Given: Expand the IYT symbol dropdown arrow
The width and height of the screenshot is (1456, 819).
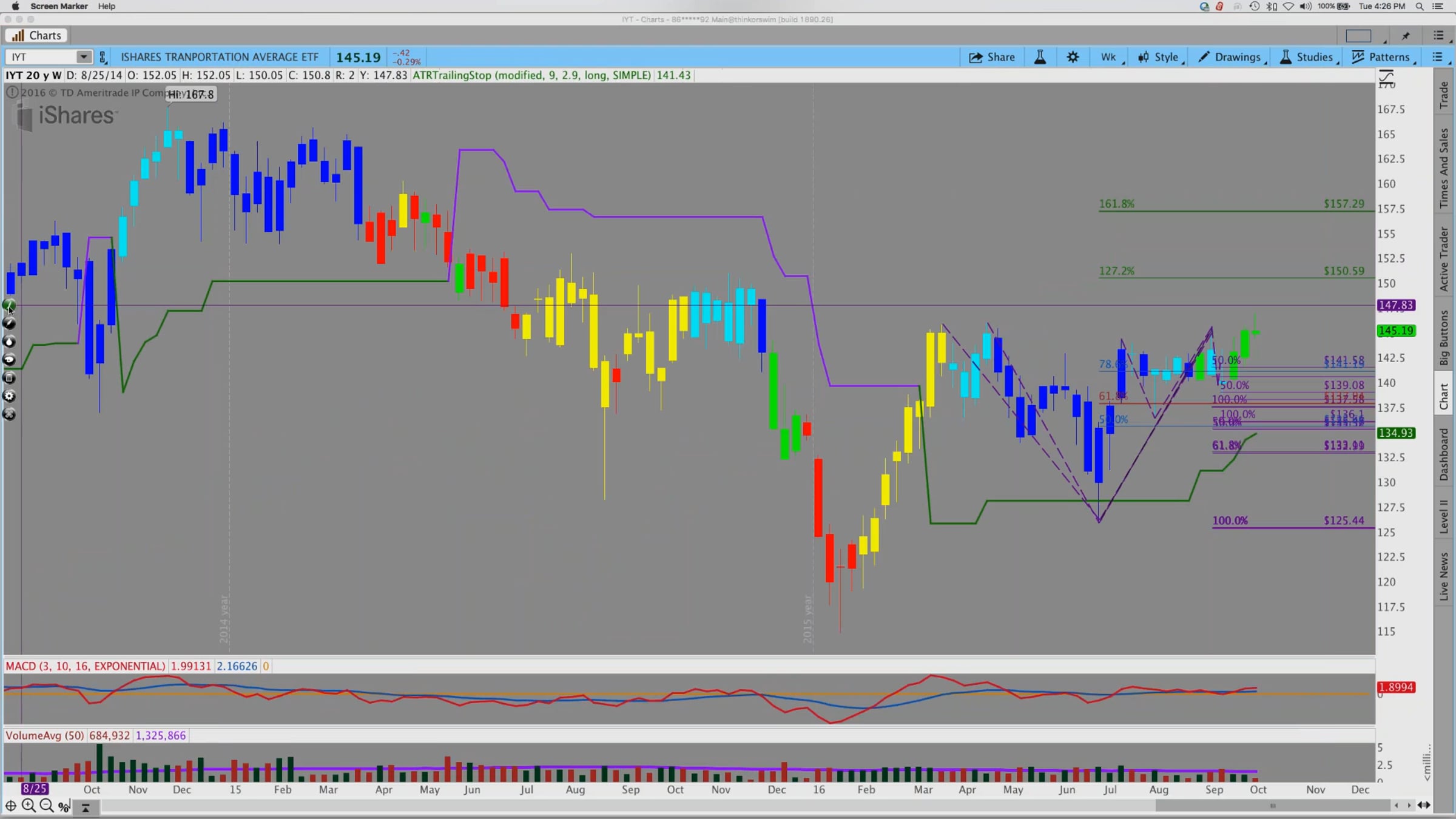Looking at the screenshot, I should click(83, 57).
